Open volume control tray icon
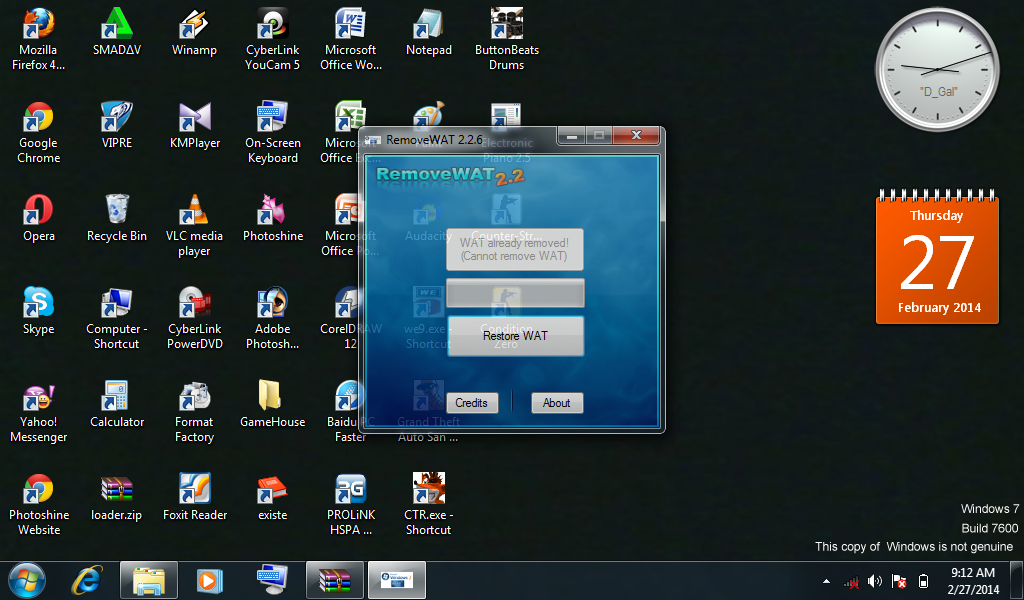Viewport: 1024px width, 600px height. tap(874, 581)
